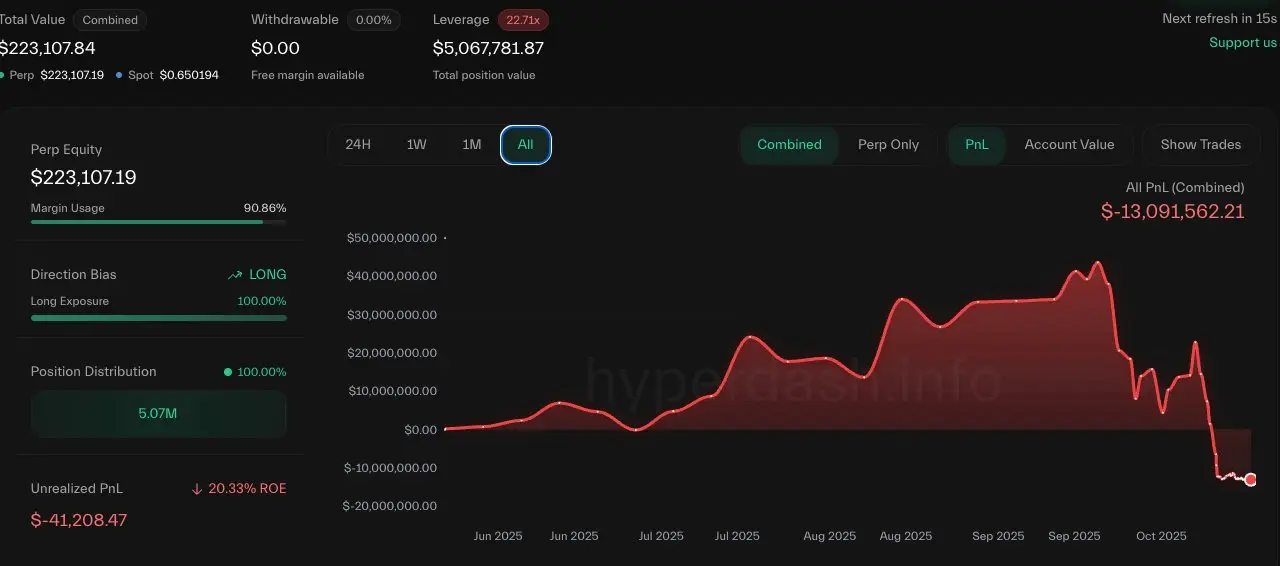Click the total position value $5,067,781.87
Screen dimensions: 1280x566
(488, 47)
